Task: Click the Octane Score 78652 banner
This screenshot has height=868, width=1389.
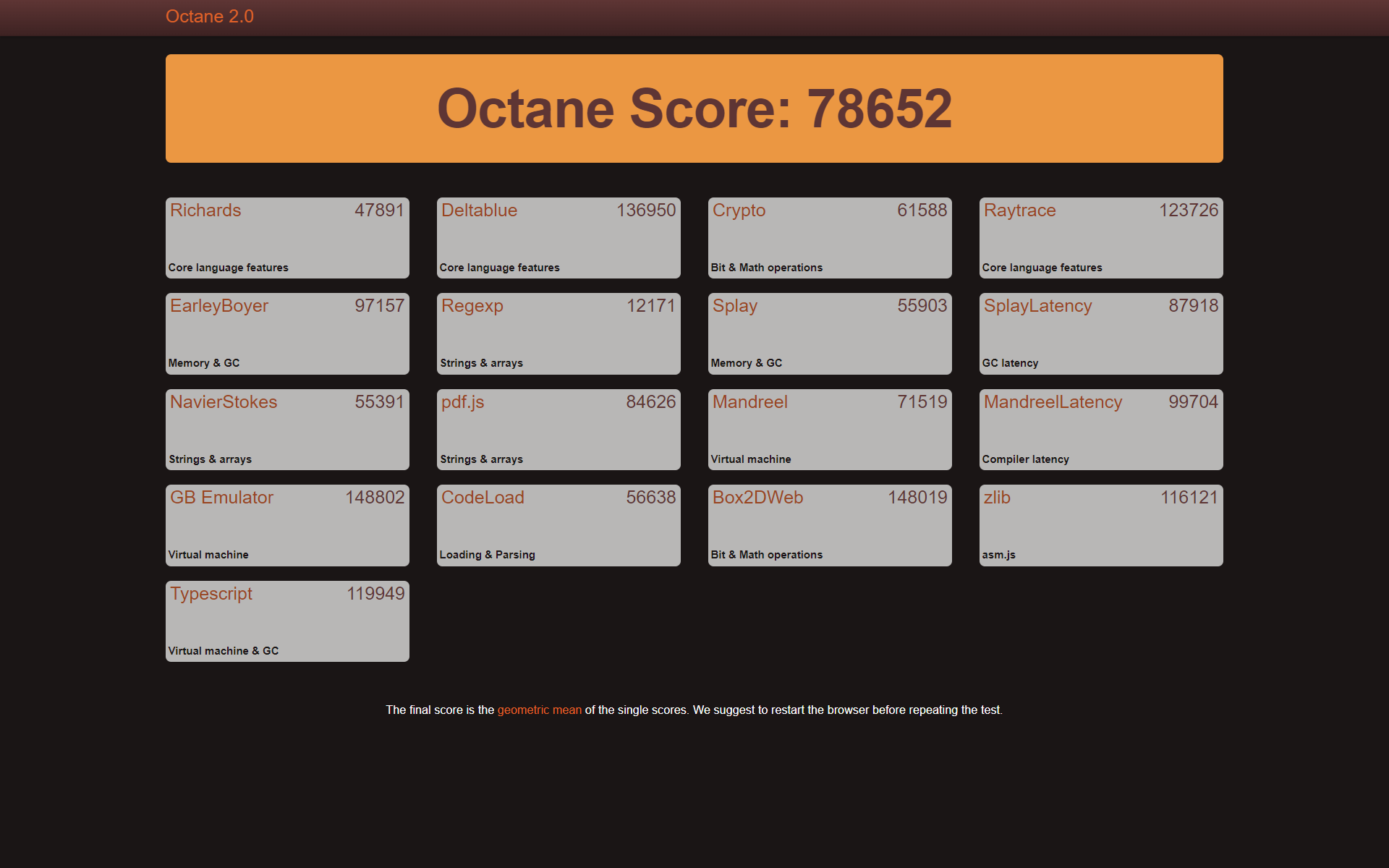Action: click(x=694, y=109)
